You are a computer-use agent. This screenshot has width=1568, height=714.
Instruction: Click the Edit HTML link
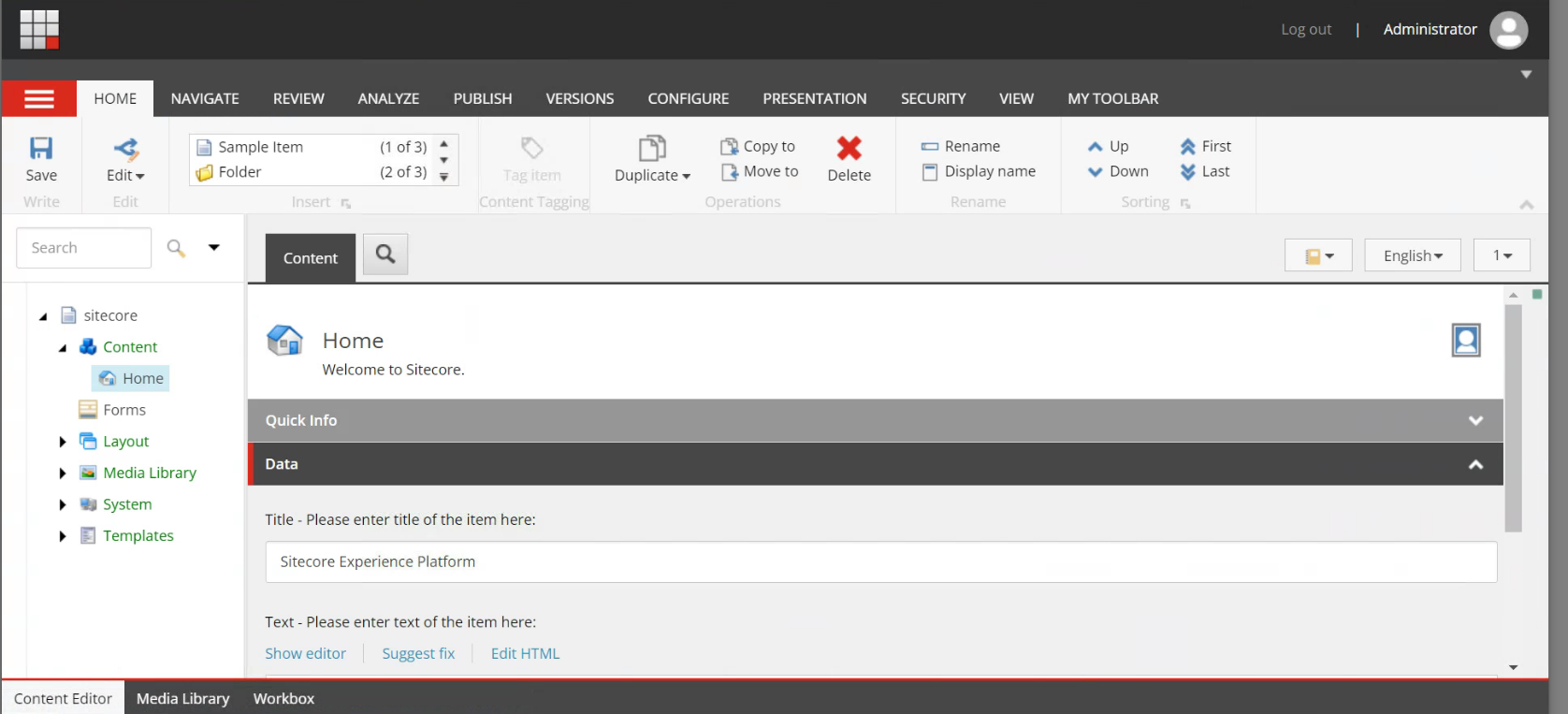[525, 653]
